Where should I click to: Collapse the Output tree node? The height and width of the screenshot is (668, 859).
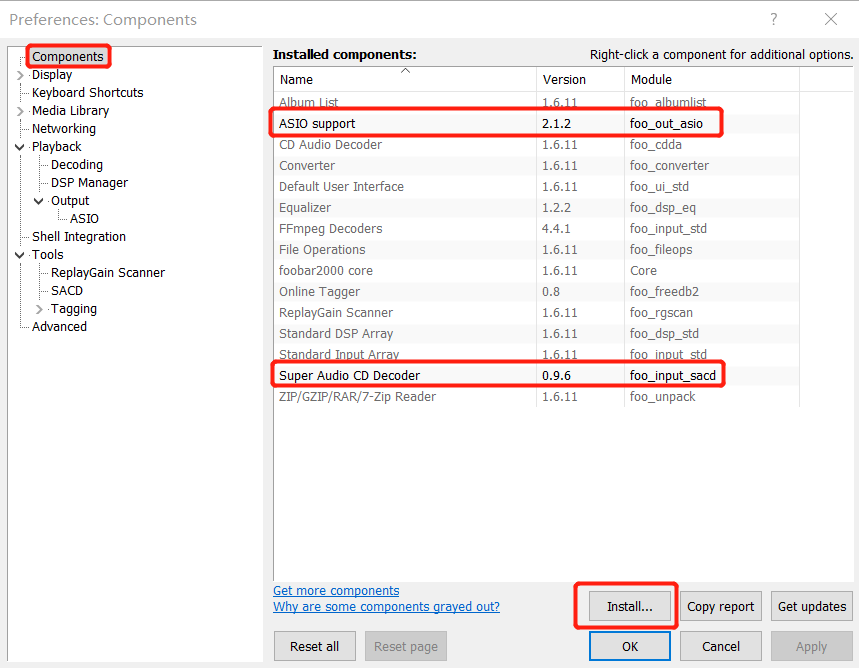coord(39,201)
